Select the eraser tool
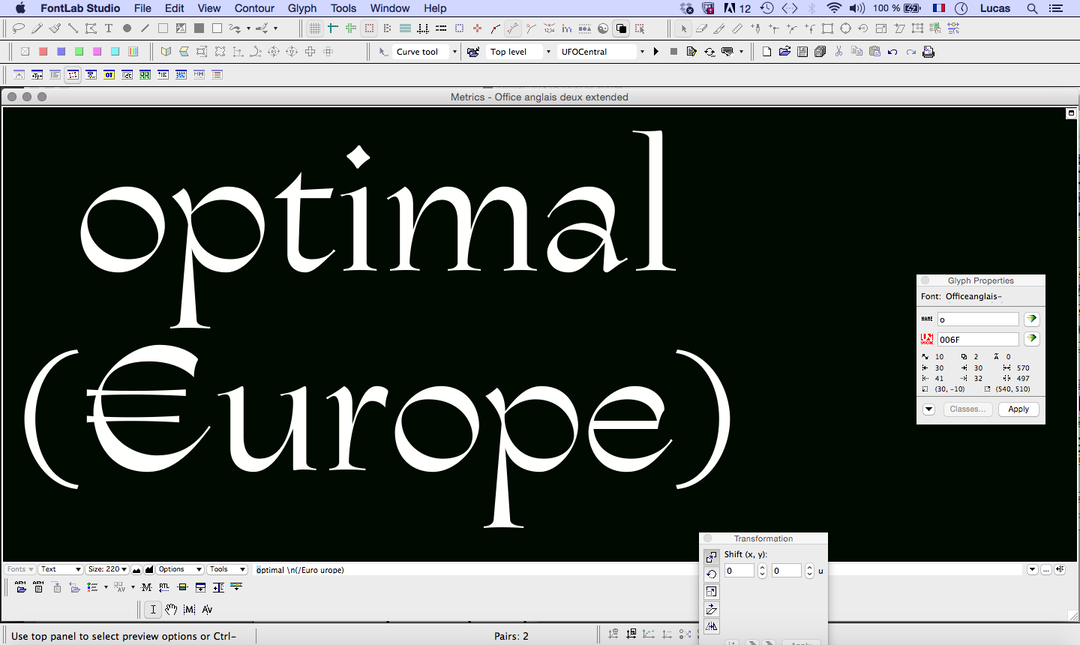 click(x=702, y=28)
